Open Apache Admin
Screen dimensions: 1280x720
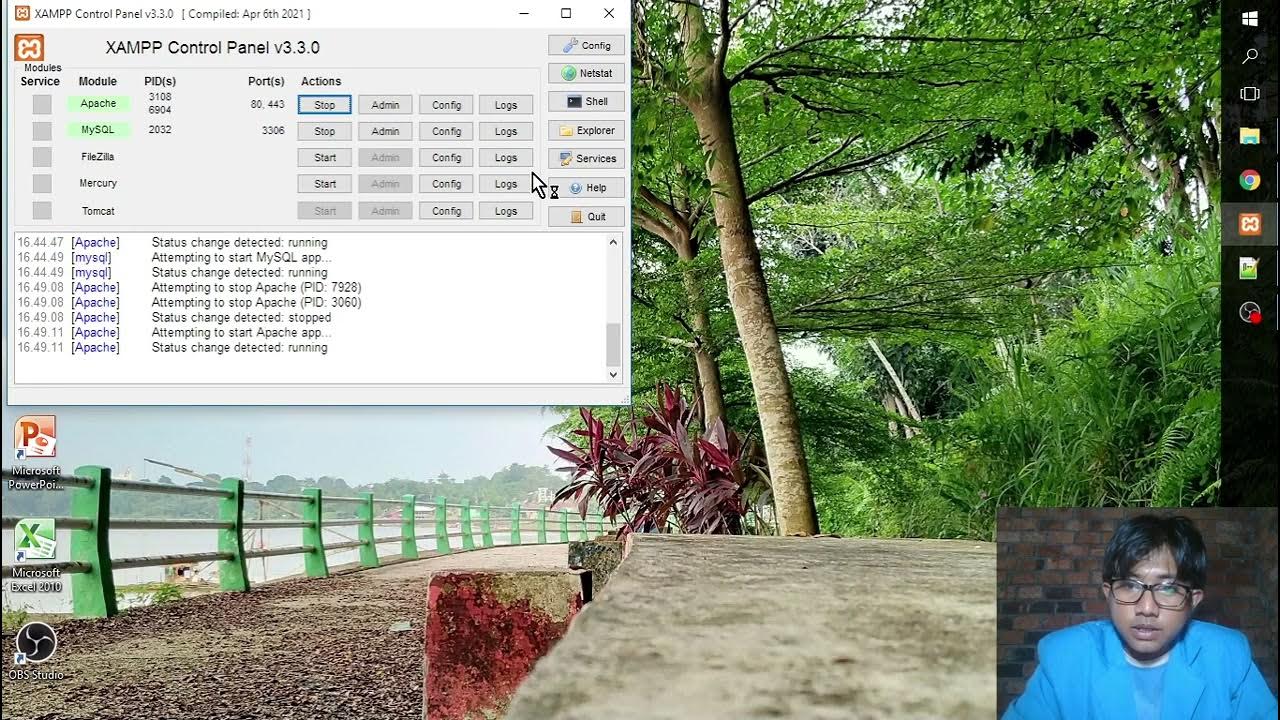tap(385, 105)
